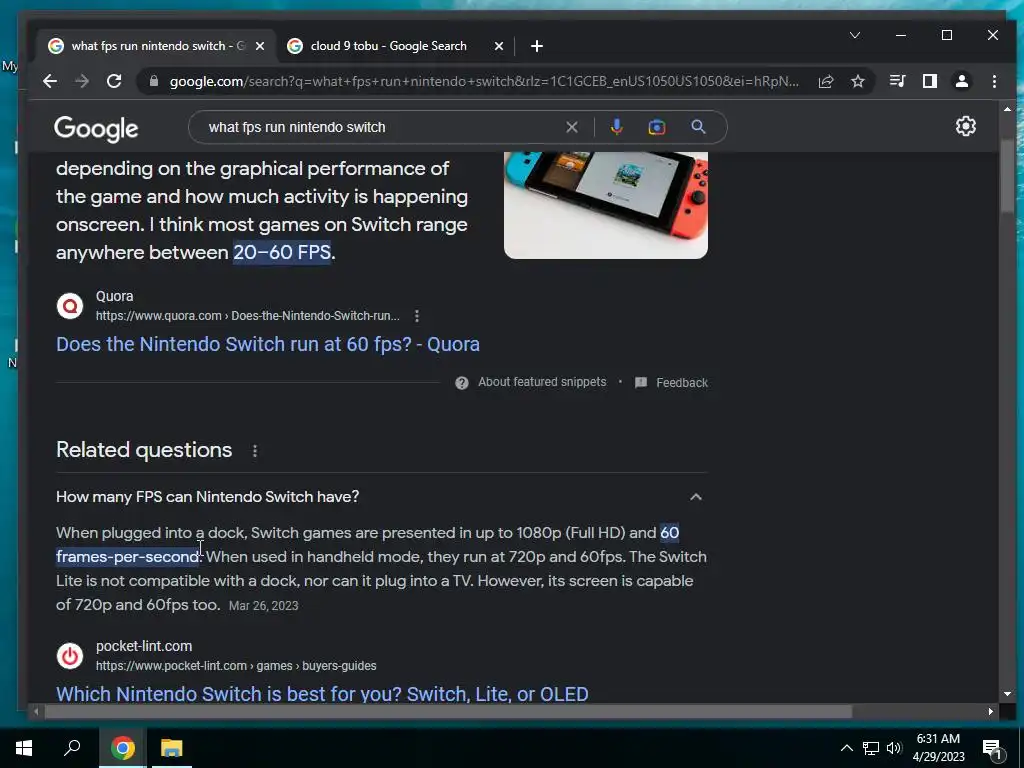
Task: Show hidden system tray icons
Action: [x=846, y=748]
